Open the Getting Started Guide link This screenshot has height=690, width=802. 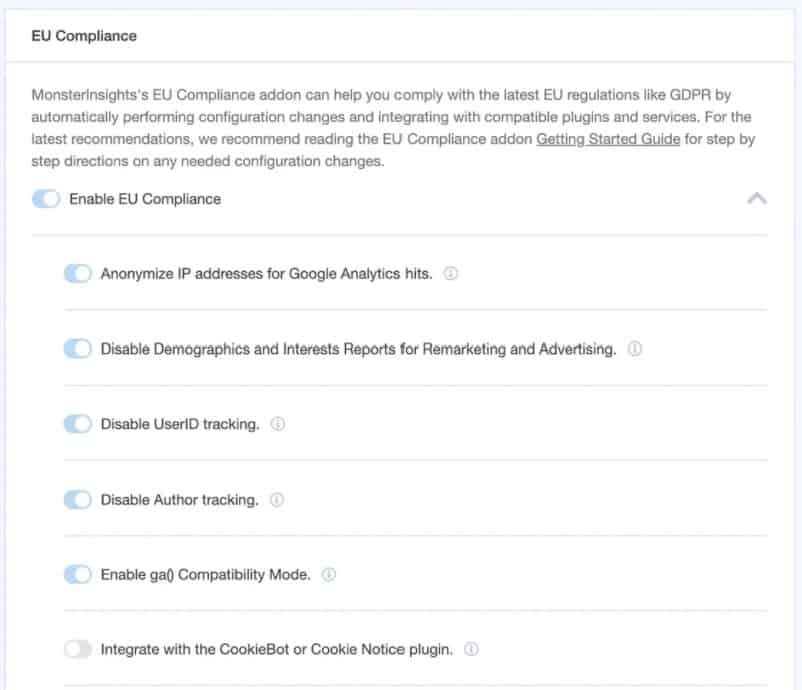click(x=608, y=139)
